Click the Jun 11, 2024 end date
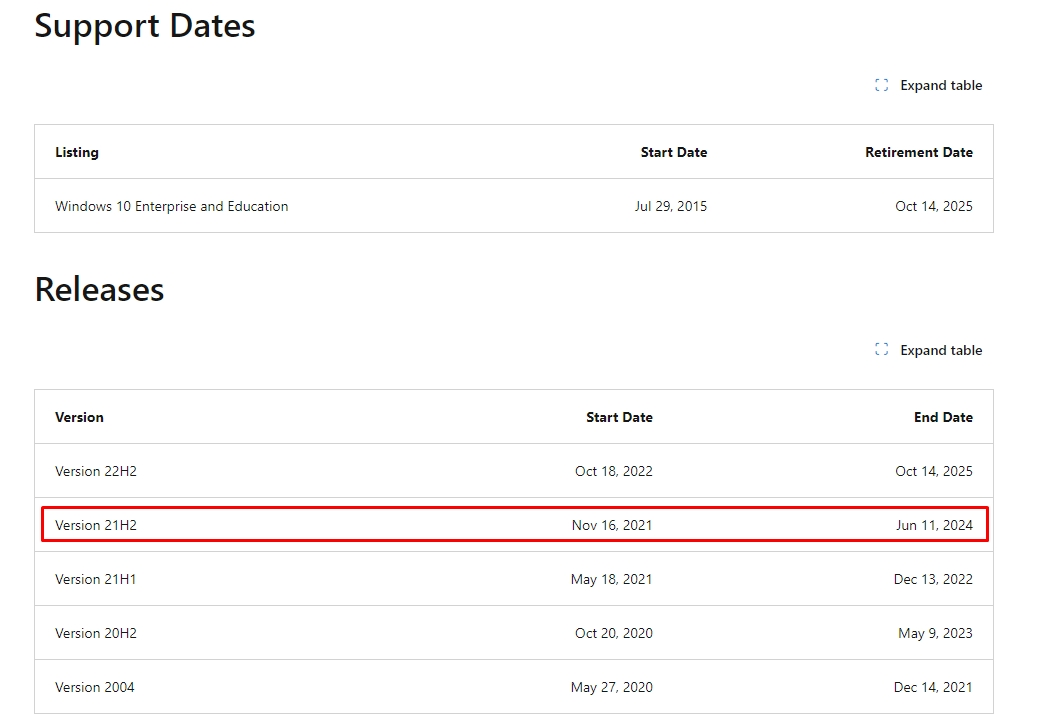This screenshot has height=714, width=1039. pyautogui.click(x=933, y=525)
